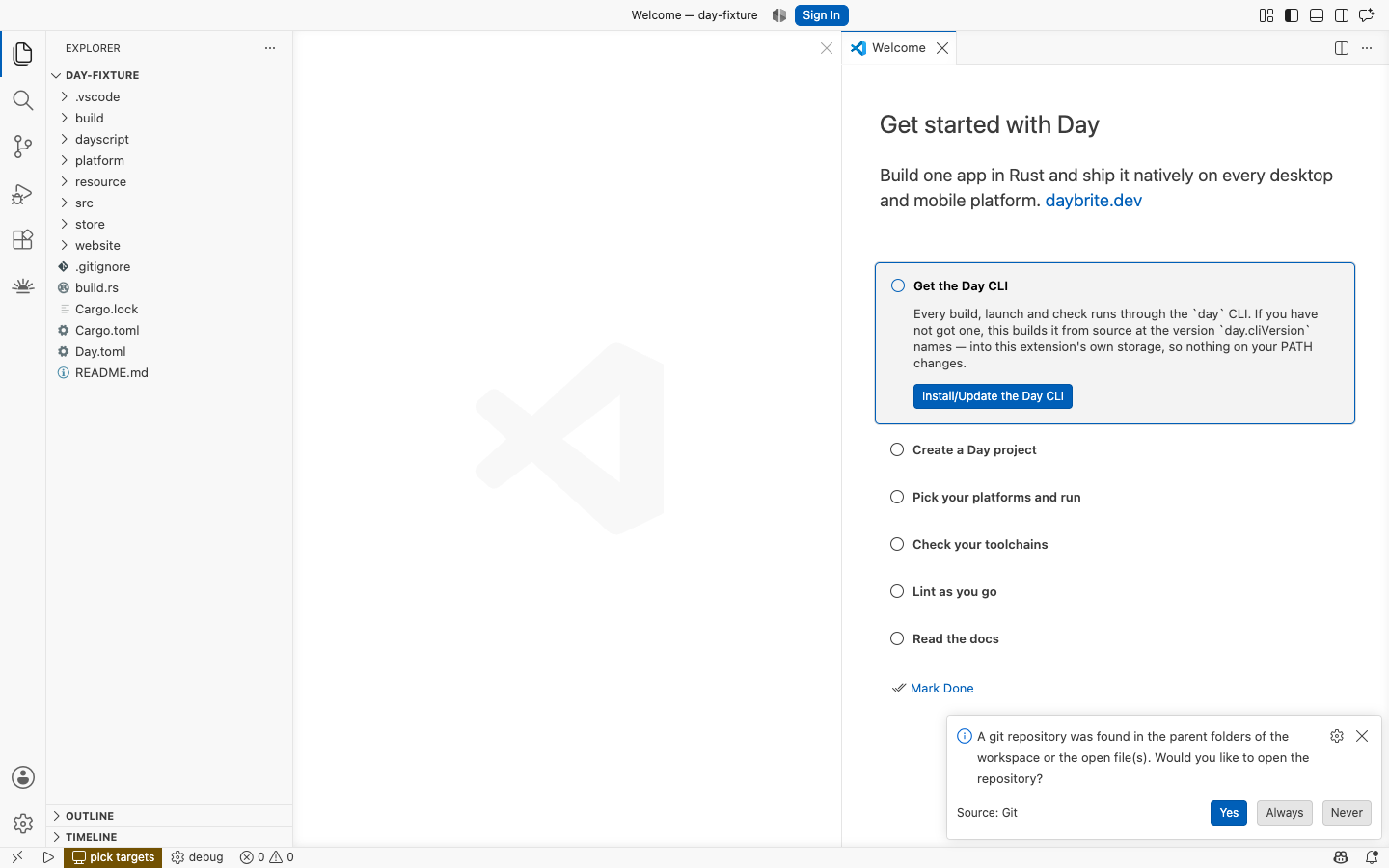Collapse the DAY-FIXTURE root folder
Image resolution: width=1389 pixels, height=868 pixels.
169,75
